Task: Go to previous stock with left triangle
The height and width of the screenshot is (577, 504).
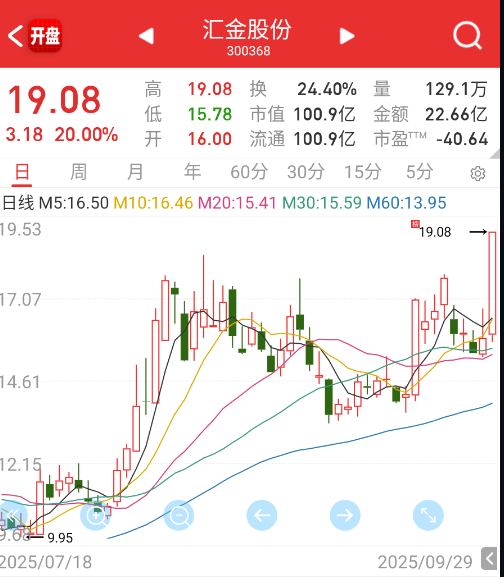Action: (x=146, y=36)
